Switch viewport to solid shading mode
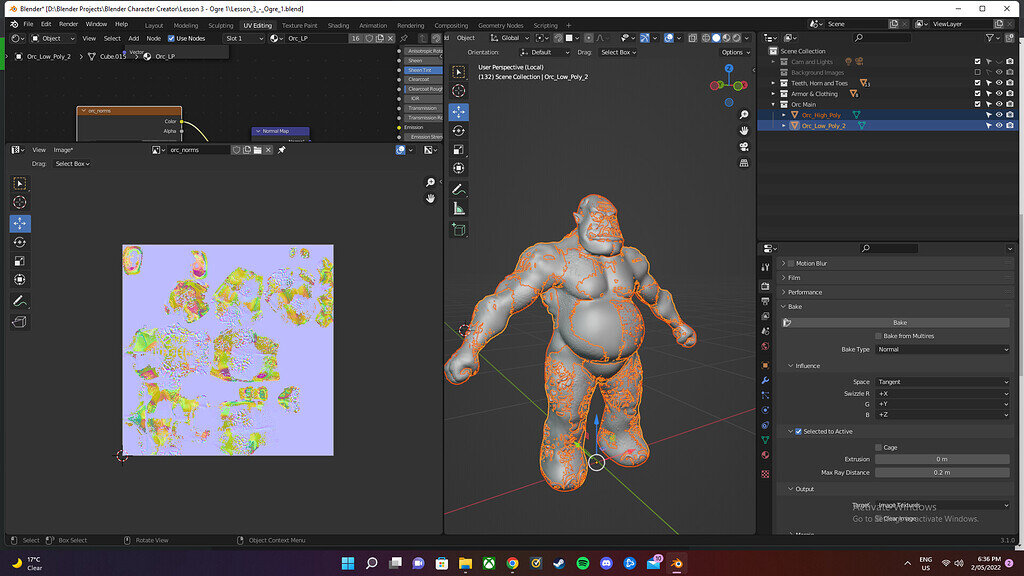The height and width of the screenshot is (576, 1024). point(716,38)
